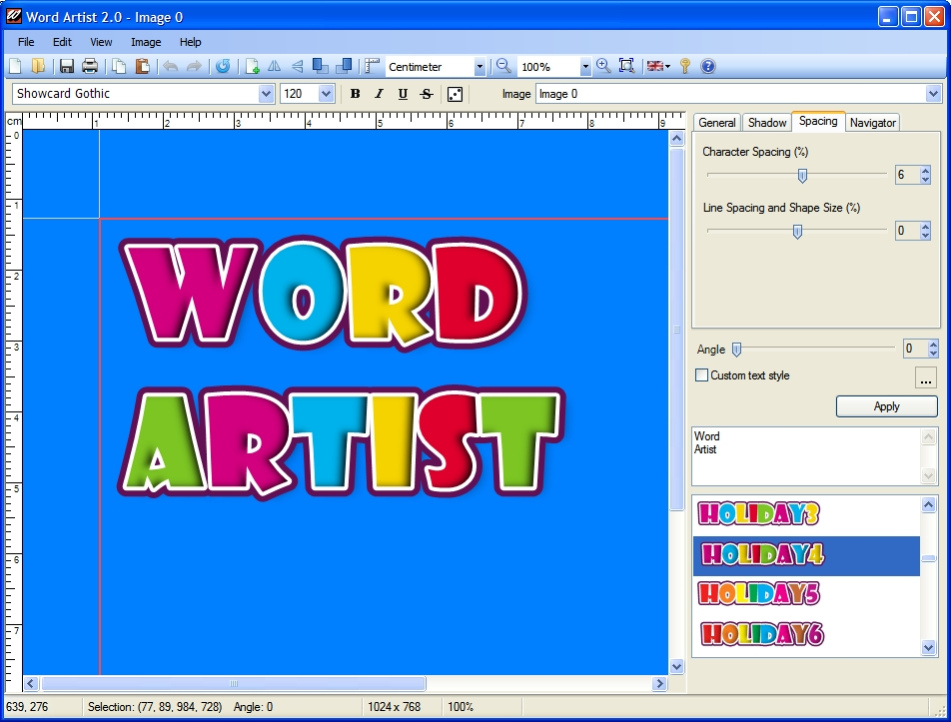
Task: Expand the Showcard Gothic font dropdown
Action: (266, 94)
